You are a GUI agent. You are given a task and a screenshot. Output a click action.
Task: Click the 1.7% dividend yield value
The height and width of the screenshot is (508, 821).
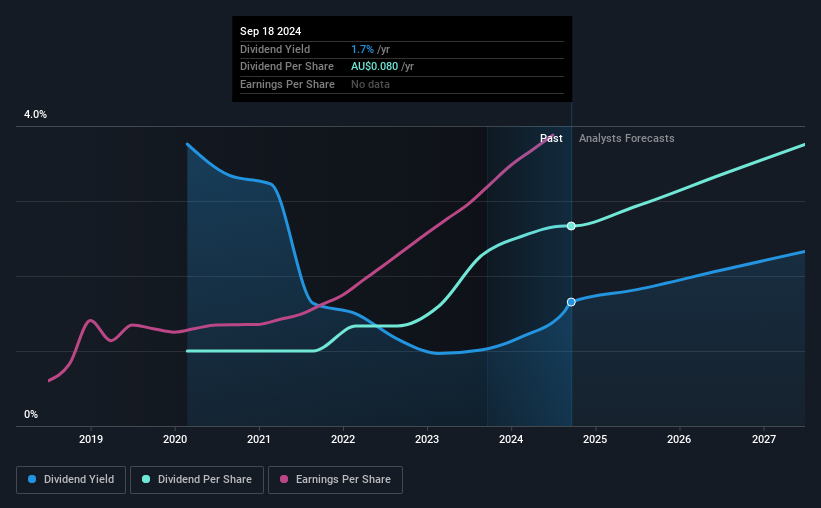(362, 49)
